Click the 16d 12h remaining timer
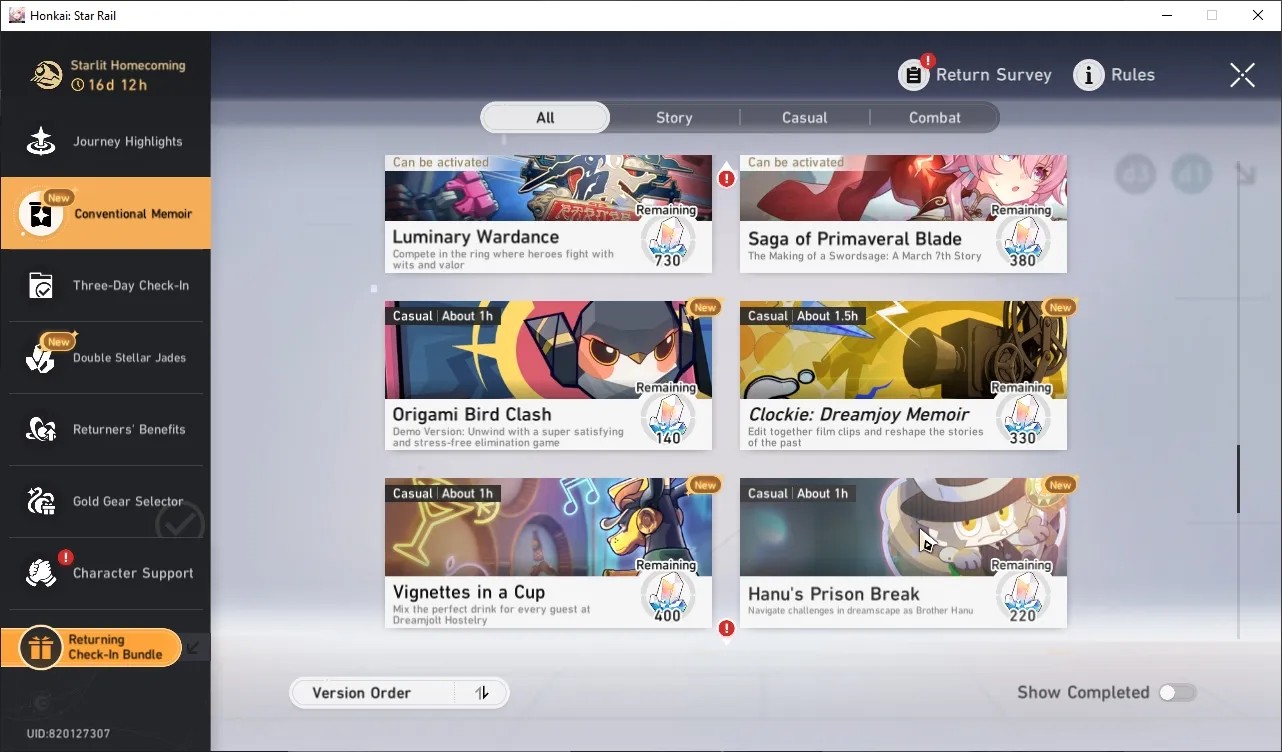The image size is (1282, 752). click(x=109, y=85)
